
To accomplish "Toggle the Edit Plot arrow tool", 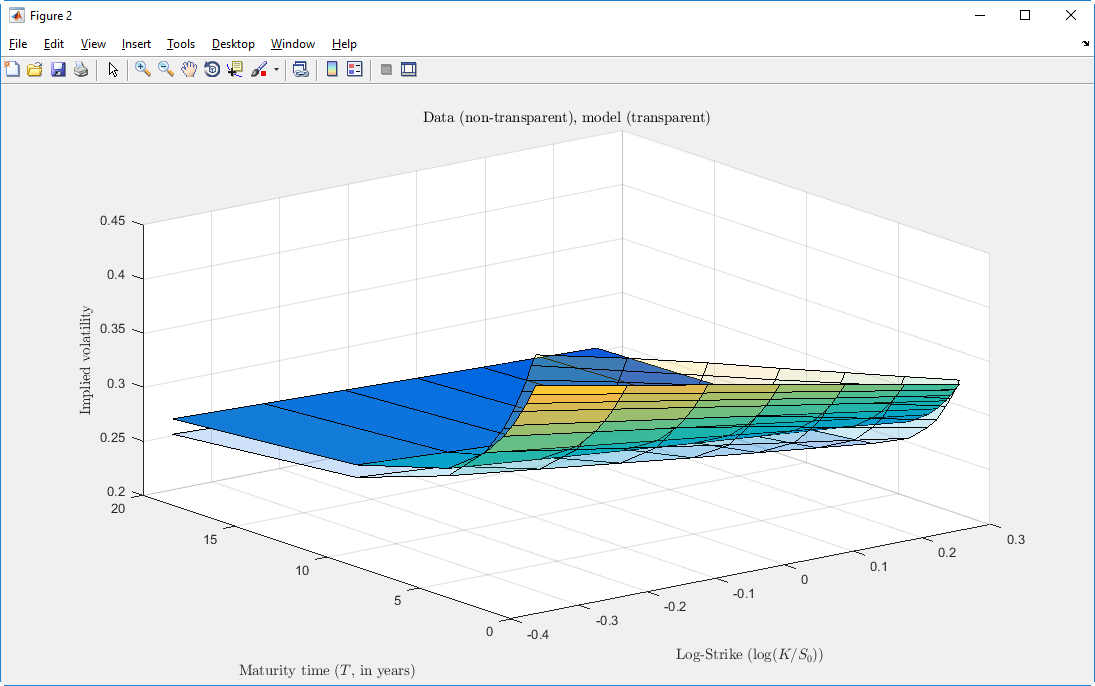I will point(113,70).
